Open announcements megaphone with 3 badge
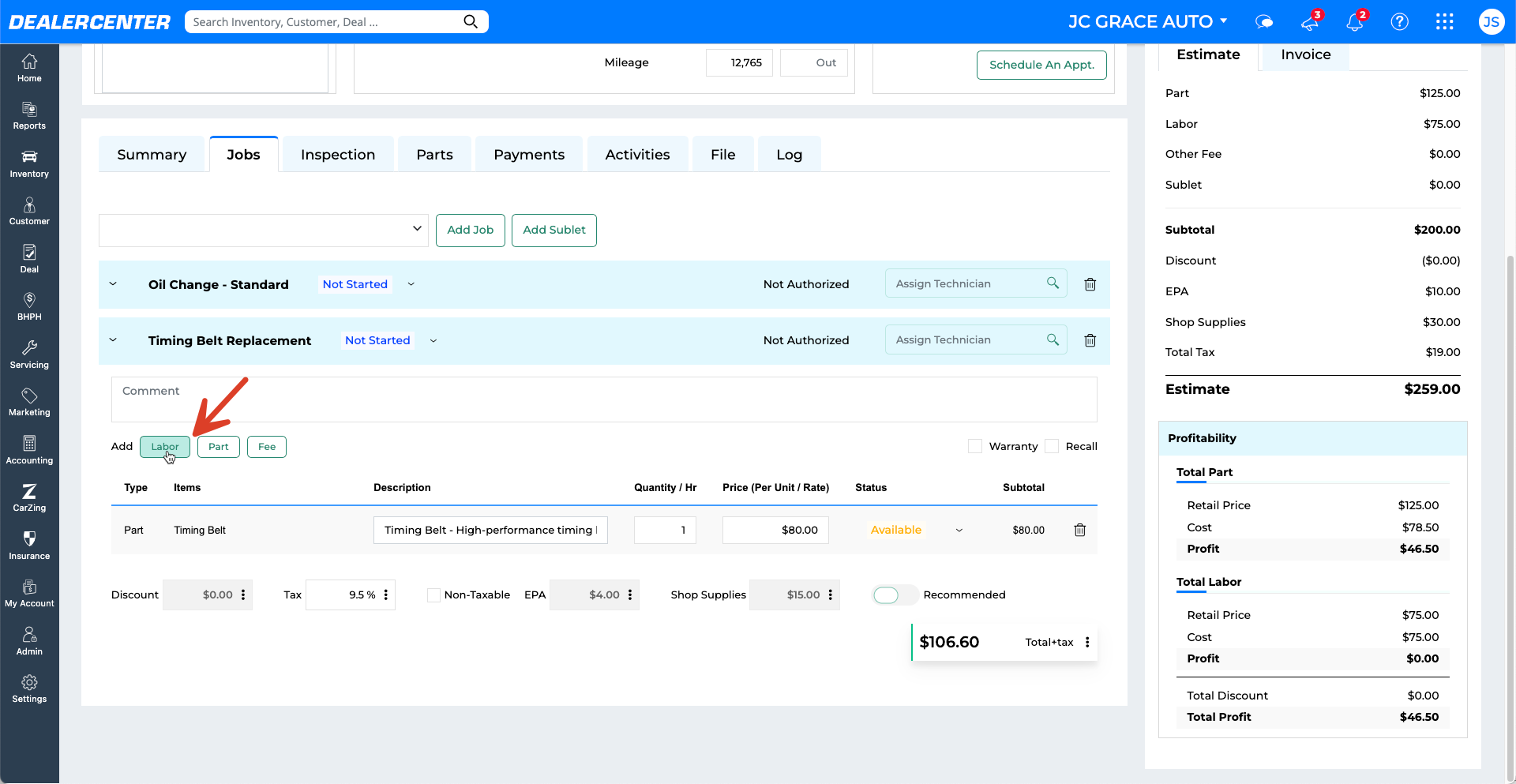Viewport: 1516px width, 784px height. point(1311,21)
